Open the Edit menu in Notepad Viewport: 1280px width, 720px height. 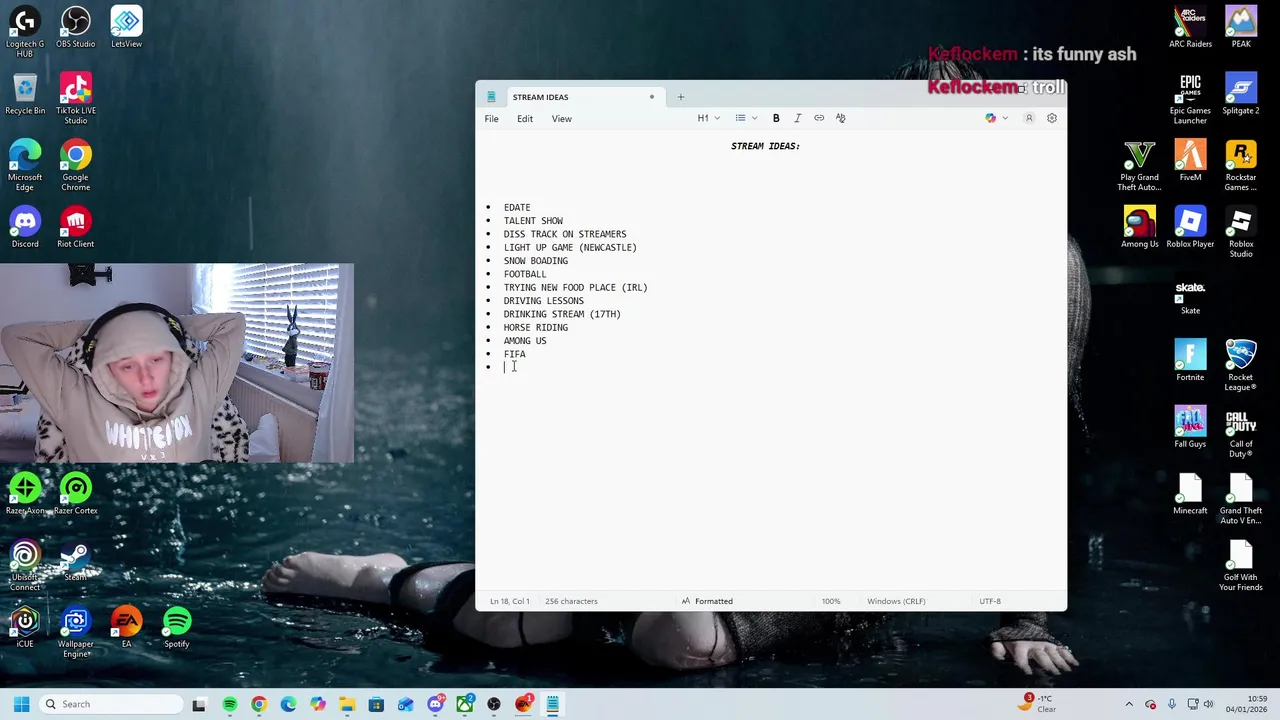[525, 119]
